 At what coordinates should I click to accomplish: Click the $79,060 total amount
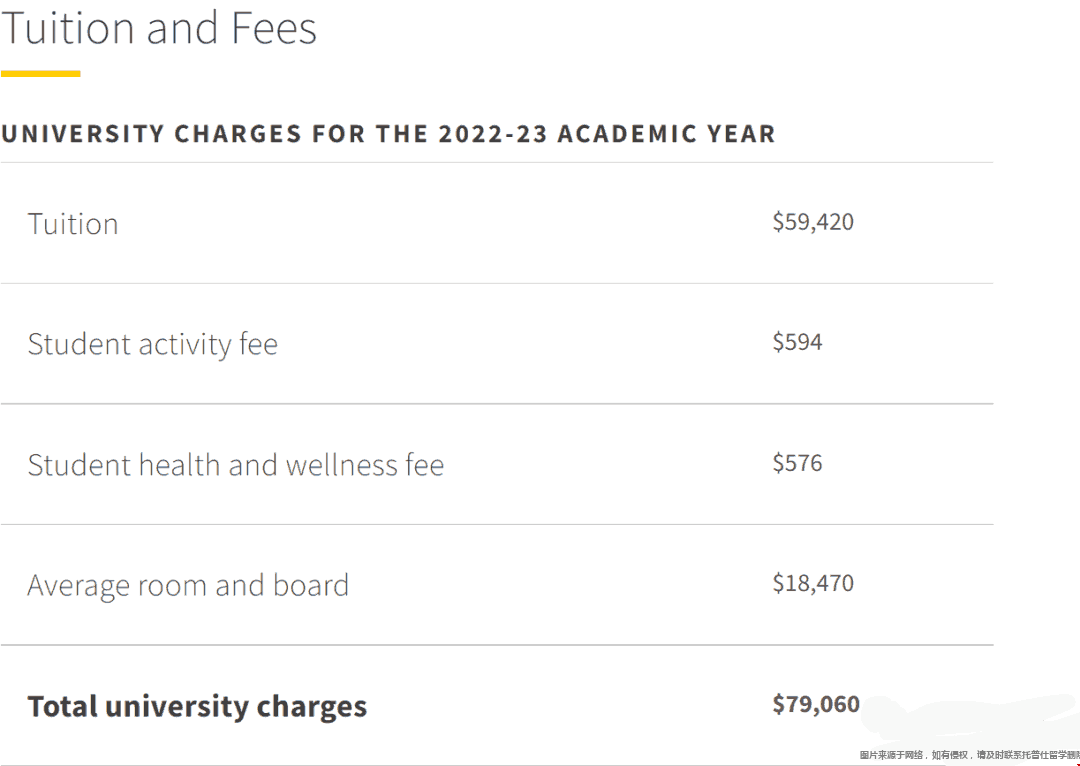(x=816, y=704)
